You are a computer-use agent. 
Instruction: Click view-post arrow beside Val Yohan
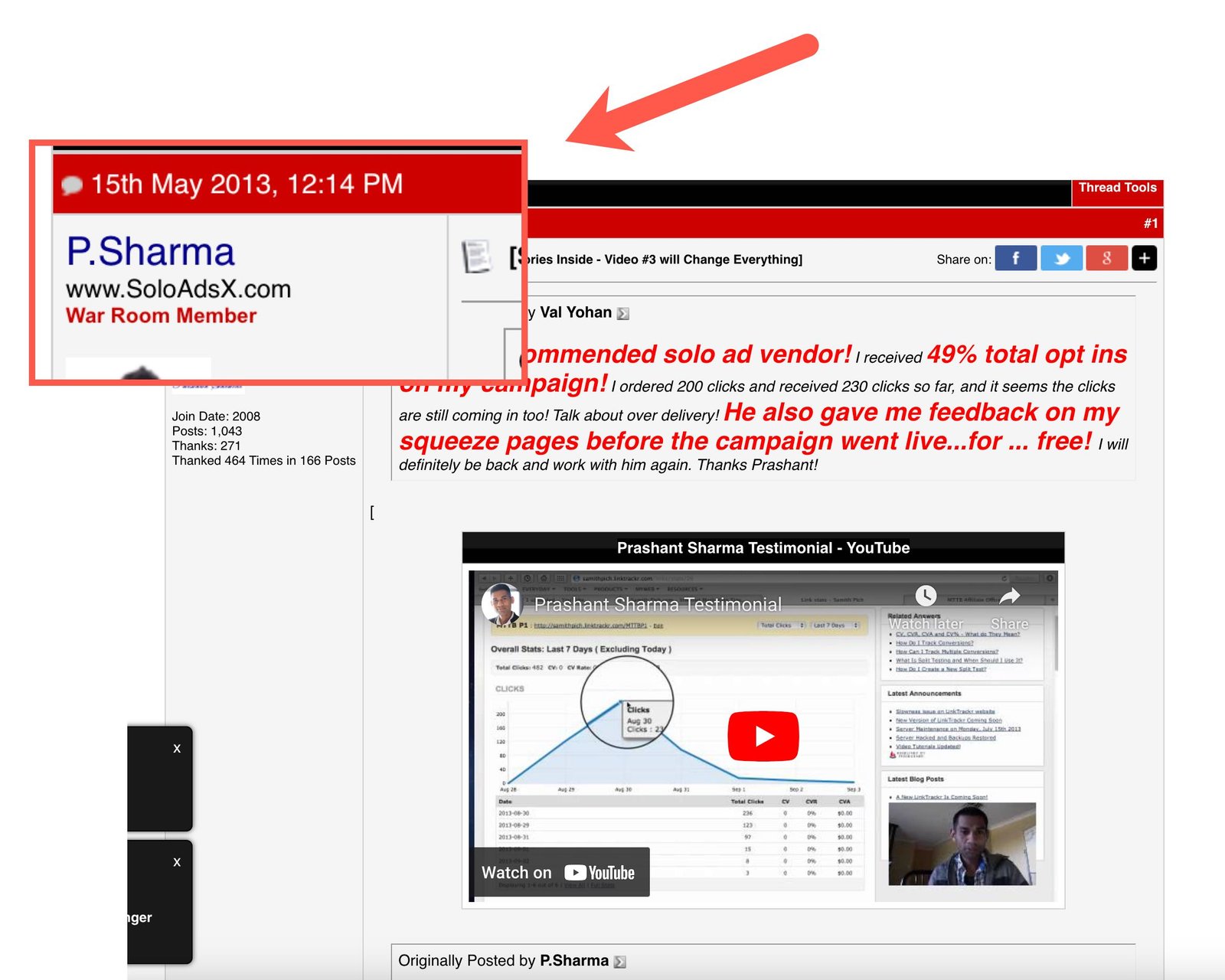[623, 313]
